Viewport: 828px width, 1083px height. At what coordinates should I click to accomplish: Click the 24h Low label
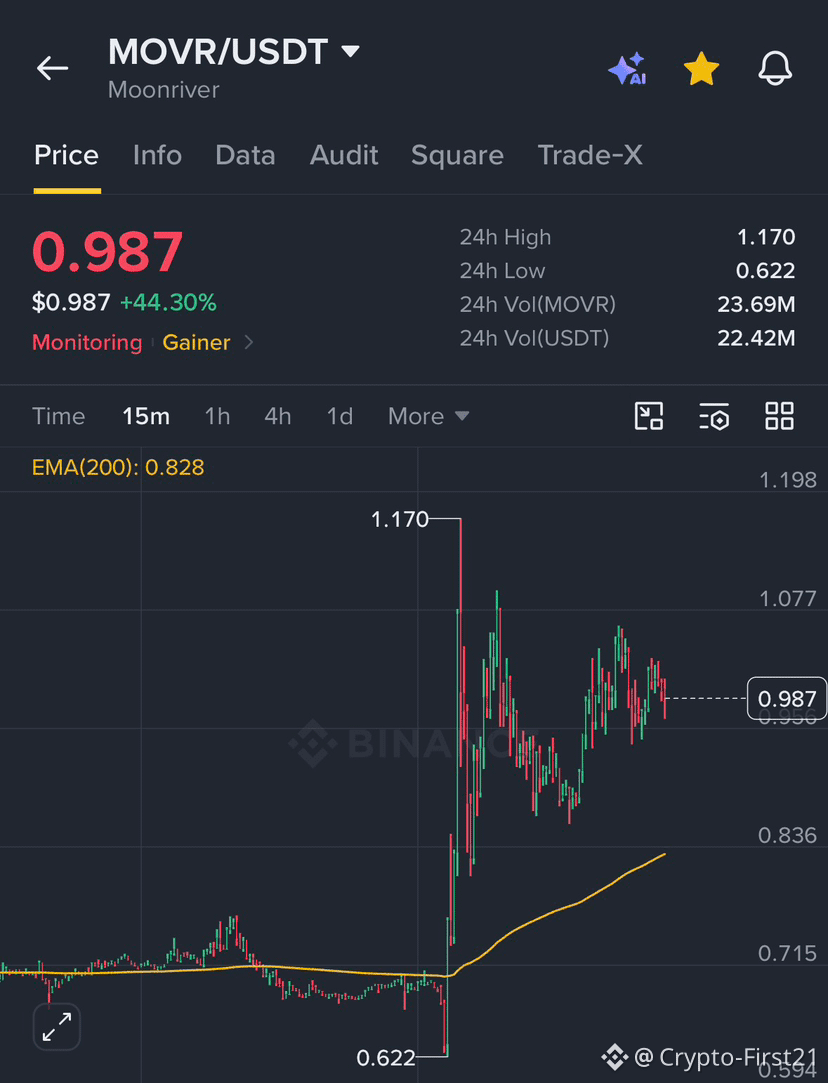coord(502,271)
